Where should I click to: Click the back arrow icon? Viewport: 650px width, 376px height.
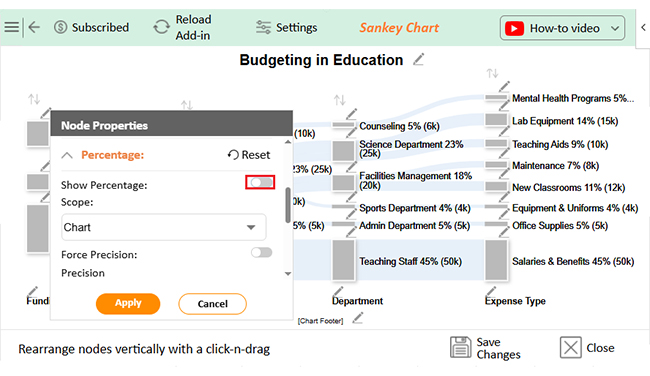[34, 27]
